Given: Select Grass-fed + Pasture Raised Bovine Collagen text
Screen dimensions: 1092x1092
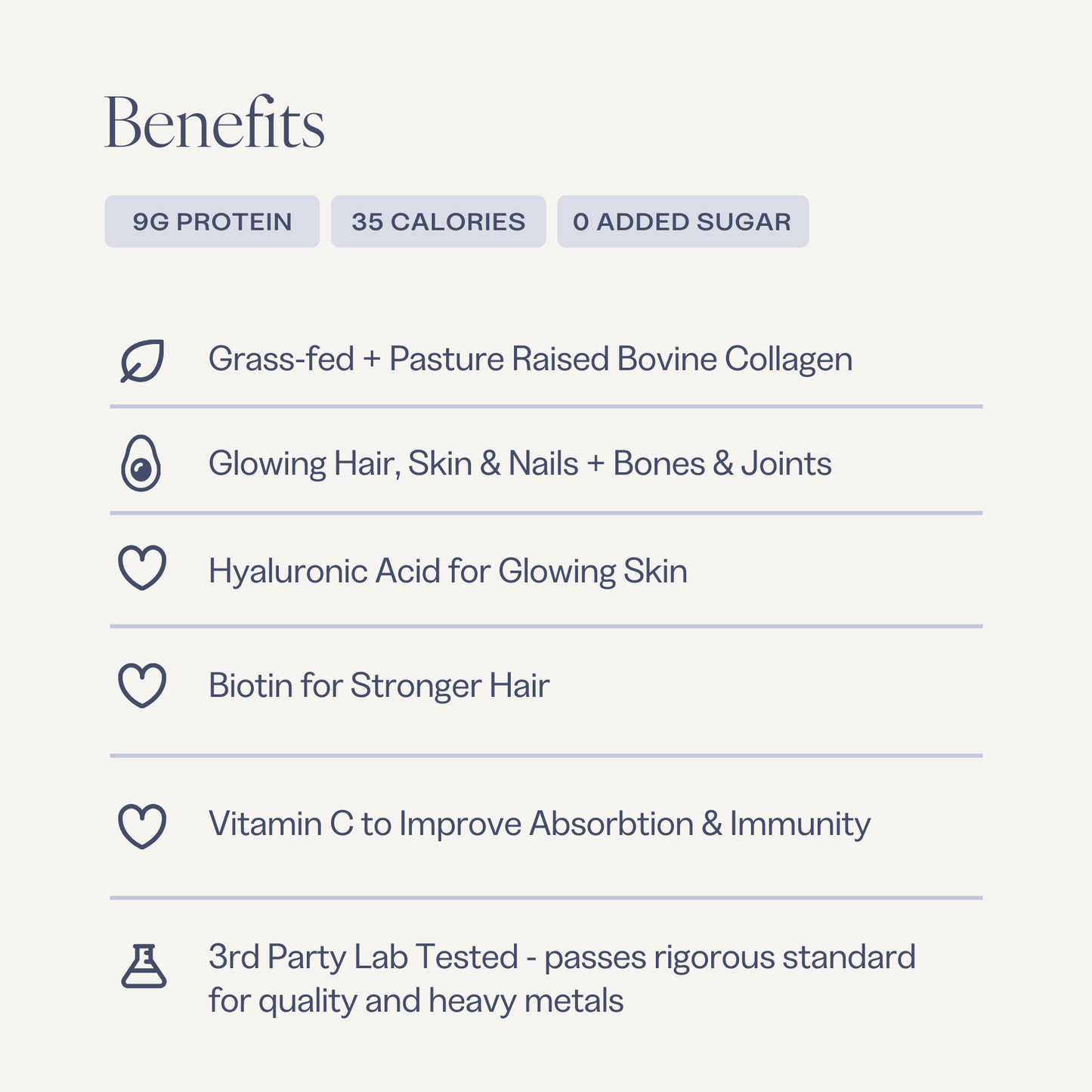Looking at the screenshot, I should click(530, 359).
